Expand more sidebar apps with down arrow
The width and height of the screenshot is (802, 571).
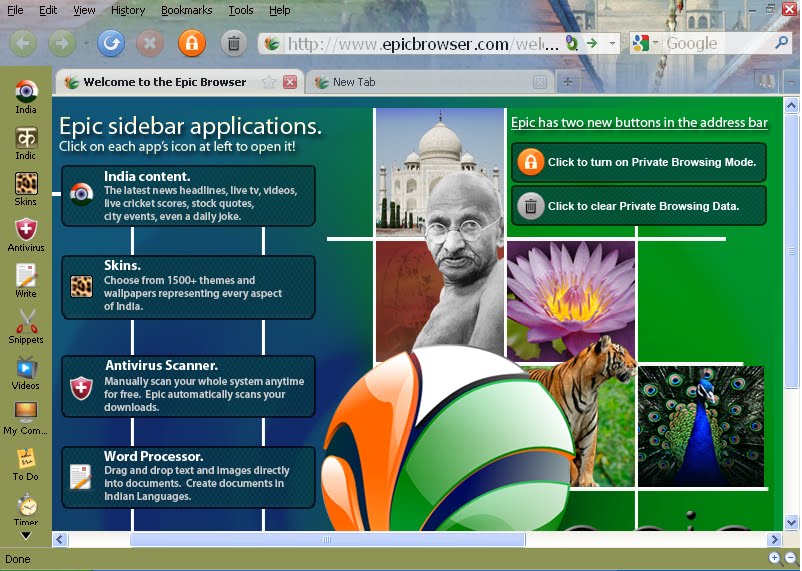[x=26, y=536]
